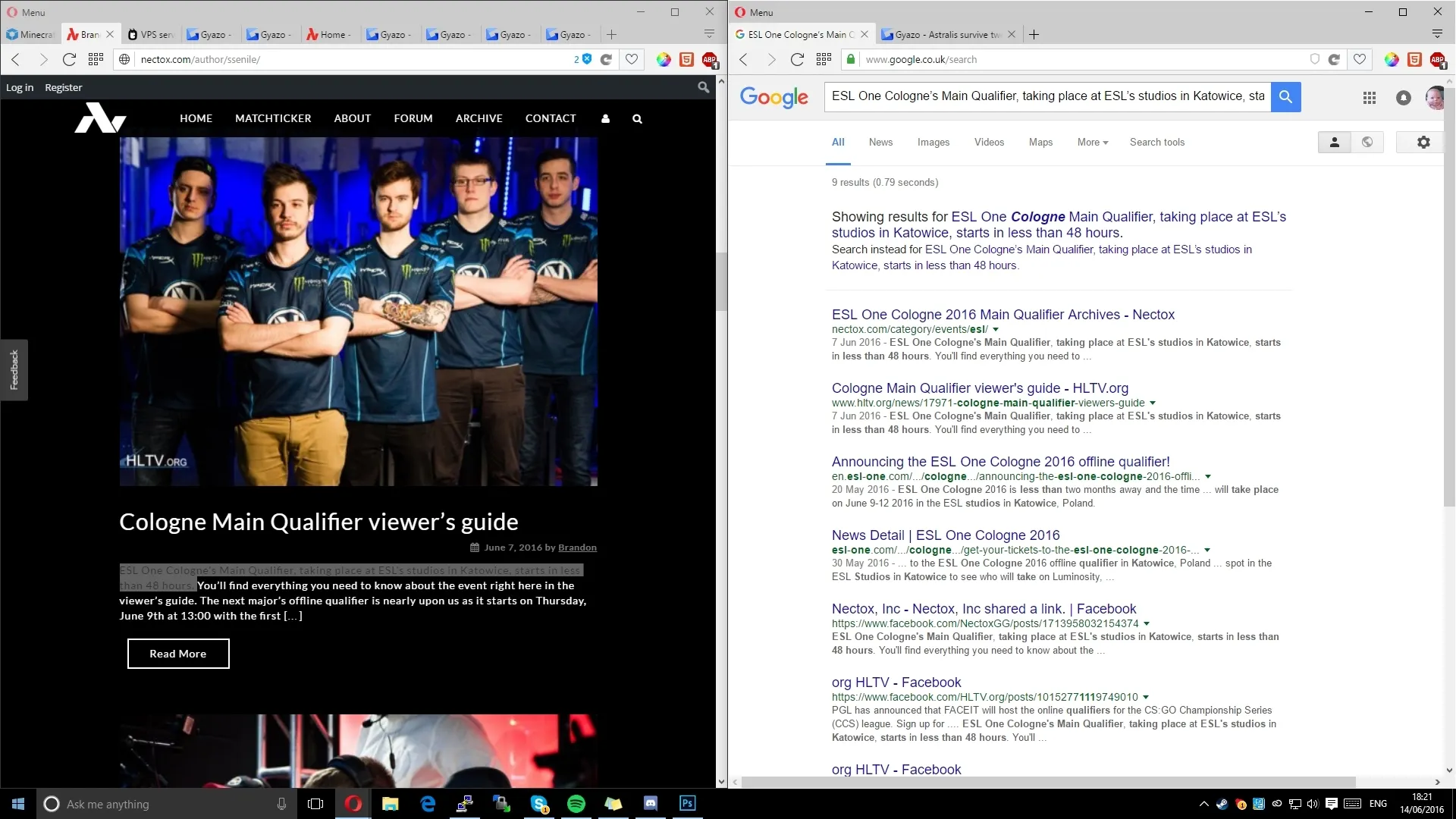Open the ARCHIVE menu item
This screenshot has height=819, width=1456.
479,119
